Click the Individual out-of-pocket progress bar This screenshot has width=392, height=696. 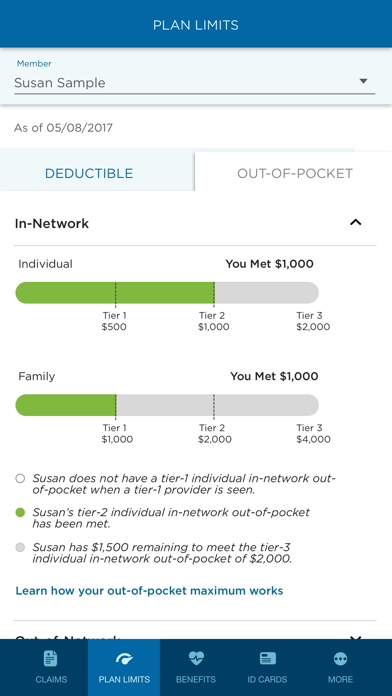pos(167,293)
